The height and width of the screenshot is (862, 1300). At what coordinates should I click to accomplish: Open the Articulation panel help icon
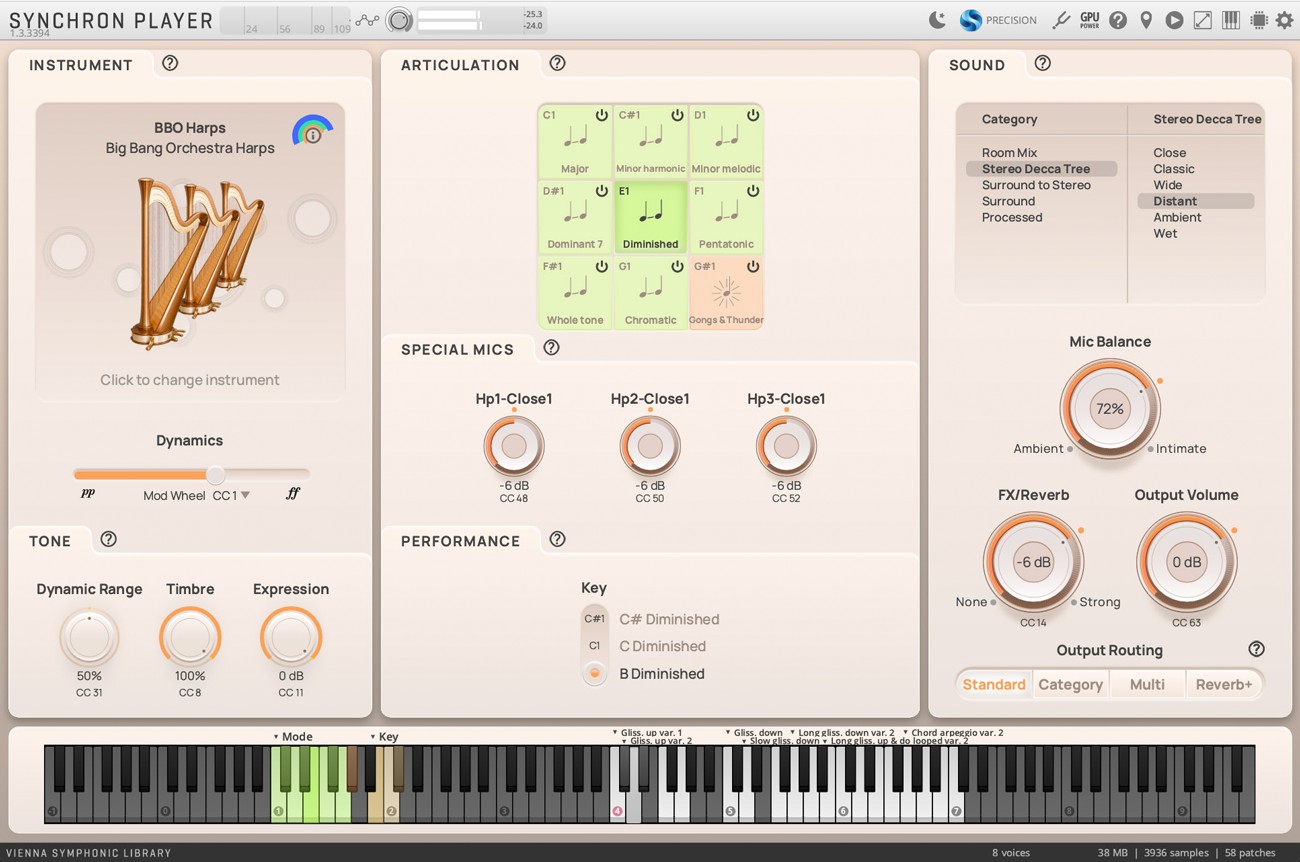pyautogui.click(x=557, y=63)
